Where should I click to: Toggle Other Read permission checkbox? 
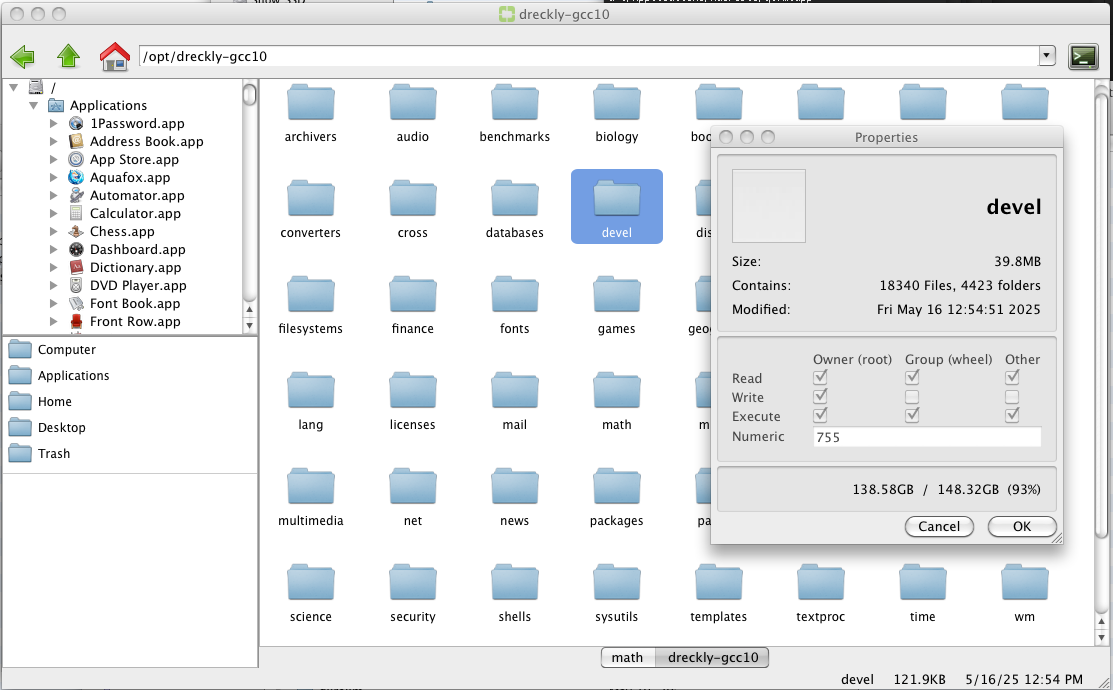point(1012,377)
